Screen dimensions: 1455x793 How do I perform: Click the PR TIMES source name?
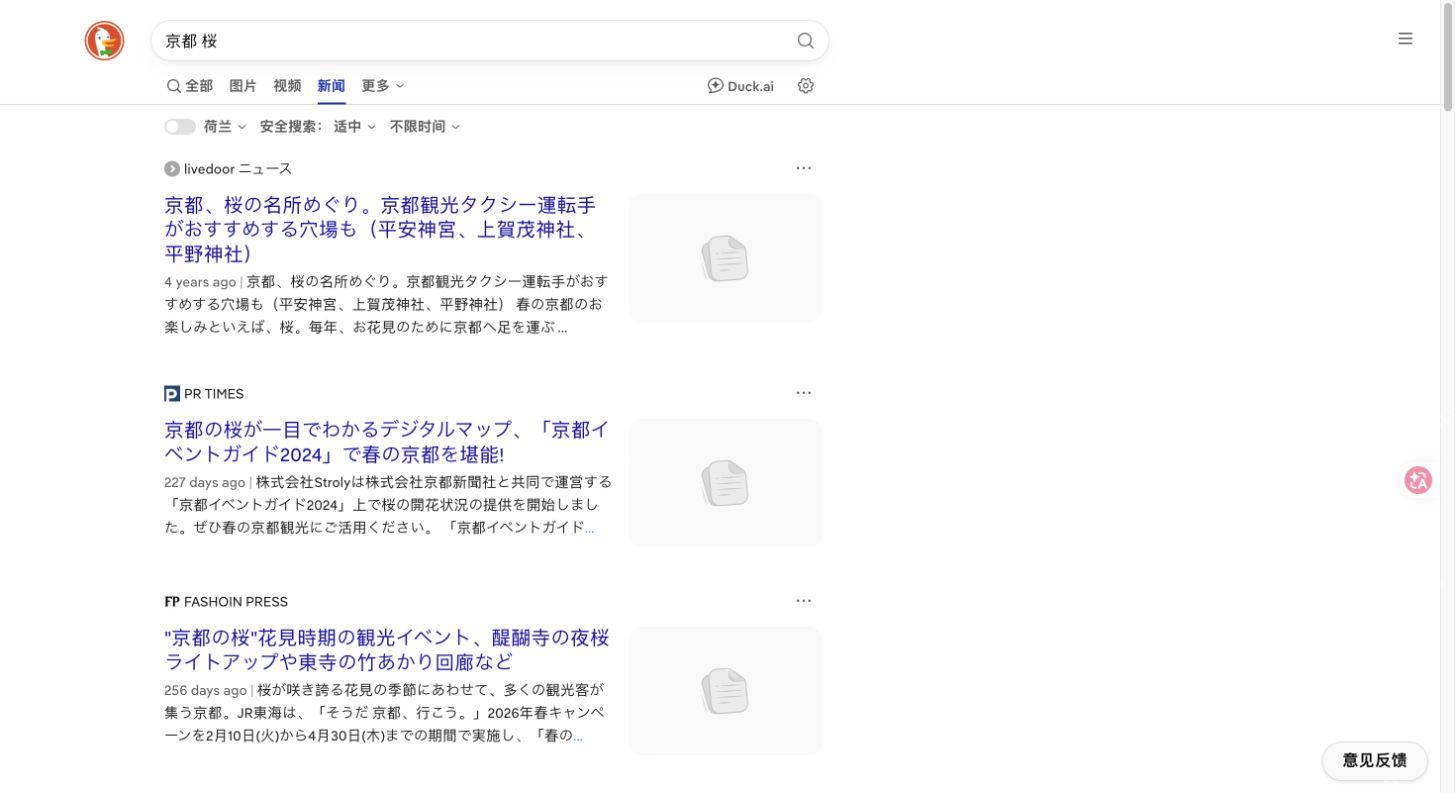[214, 394]
